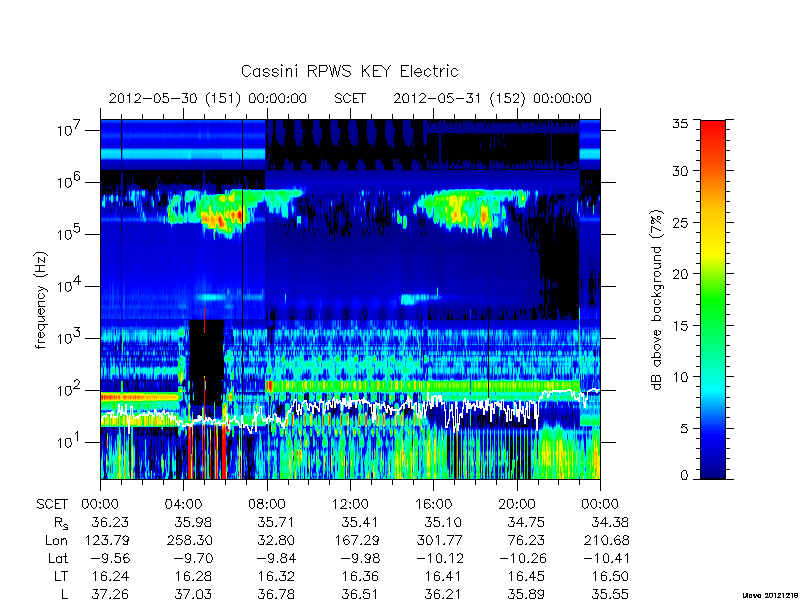
Task: Click the red top of the color bar
Action: click(x=713, y=131)
